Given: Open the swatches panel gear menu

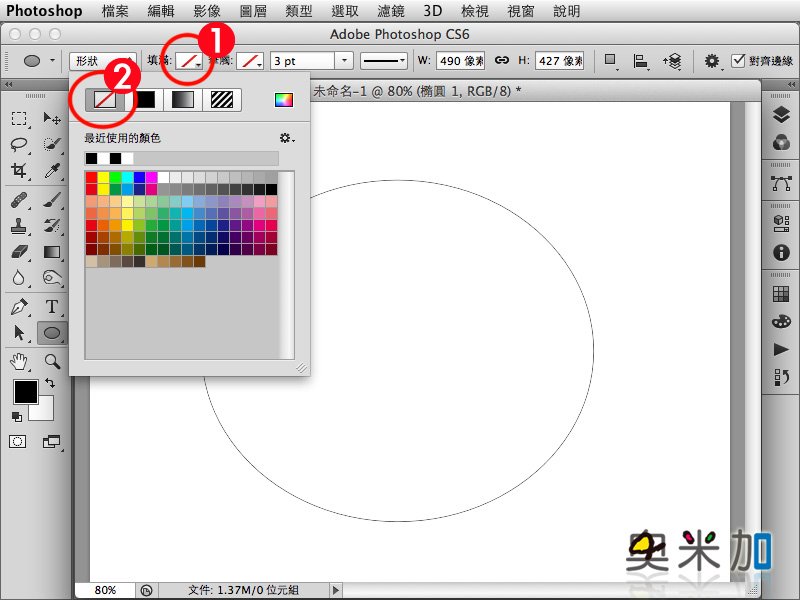Looking at the screenshot, I should (x=287, y=138).
